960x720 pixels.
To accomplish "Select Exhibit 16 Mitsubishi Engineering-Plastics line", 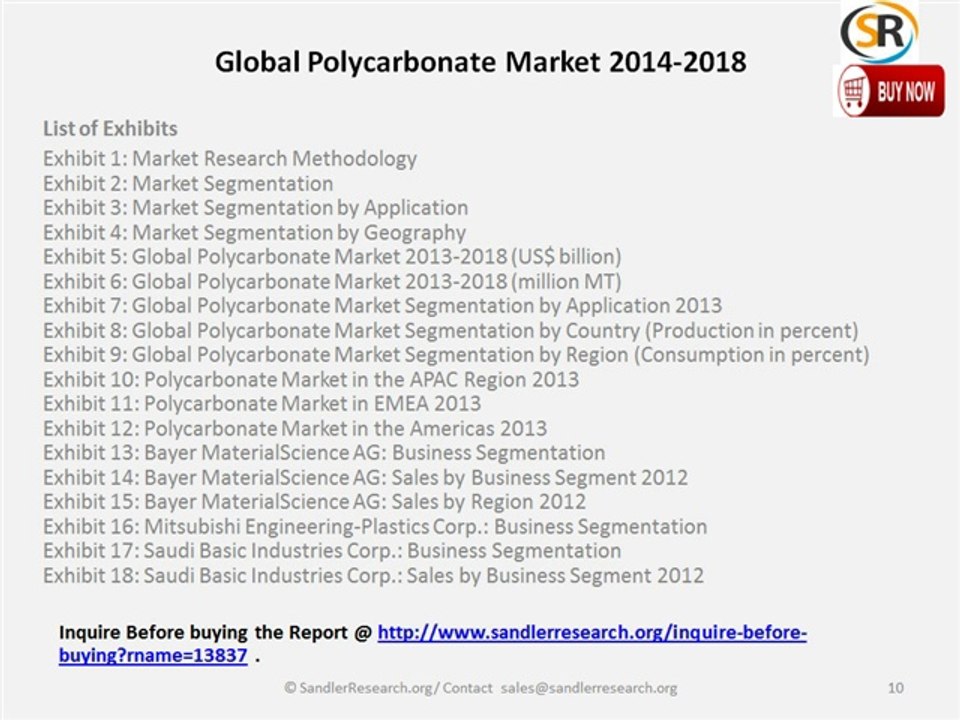I will (x=375, y=527).
